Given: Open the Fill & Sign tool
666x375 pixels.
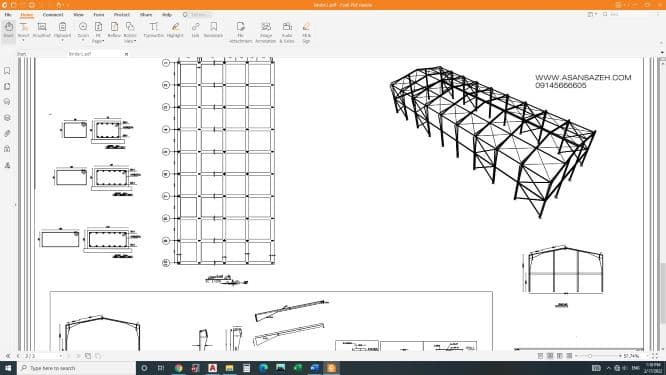Looking at the screenshot, I should pos(306,32).
